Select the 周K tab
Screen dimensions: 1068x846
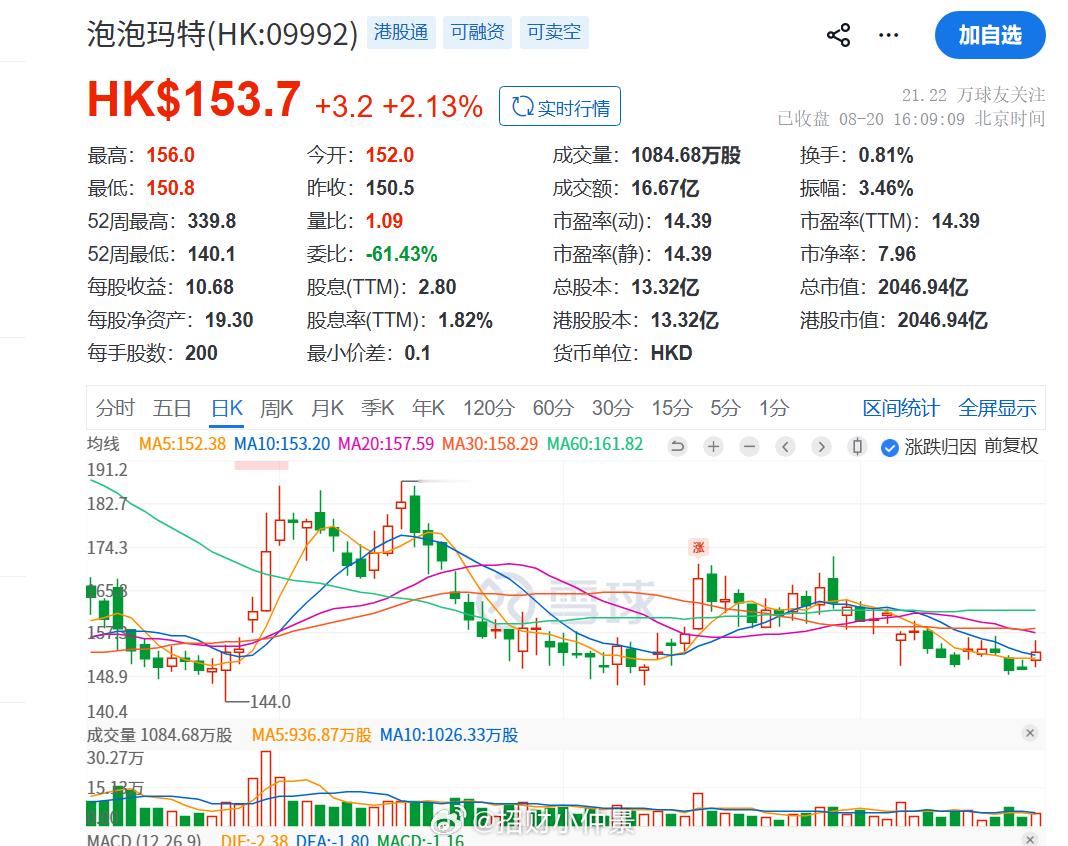(277, 408)
